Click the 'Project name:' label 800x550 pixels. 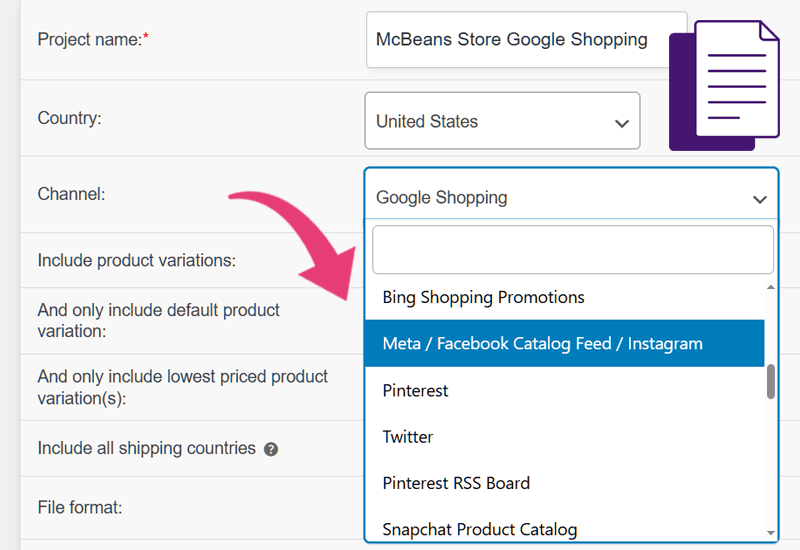(93, 39)
